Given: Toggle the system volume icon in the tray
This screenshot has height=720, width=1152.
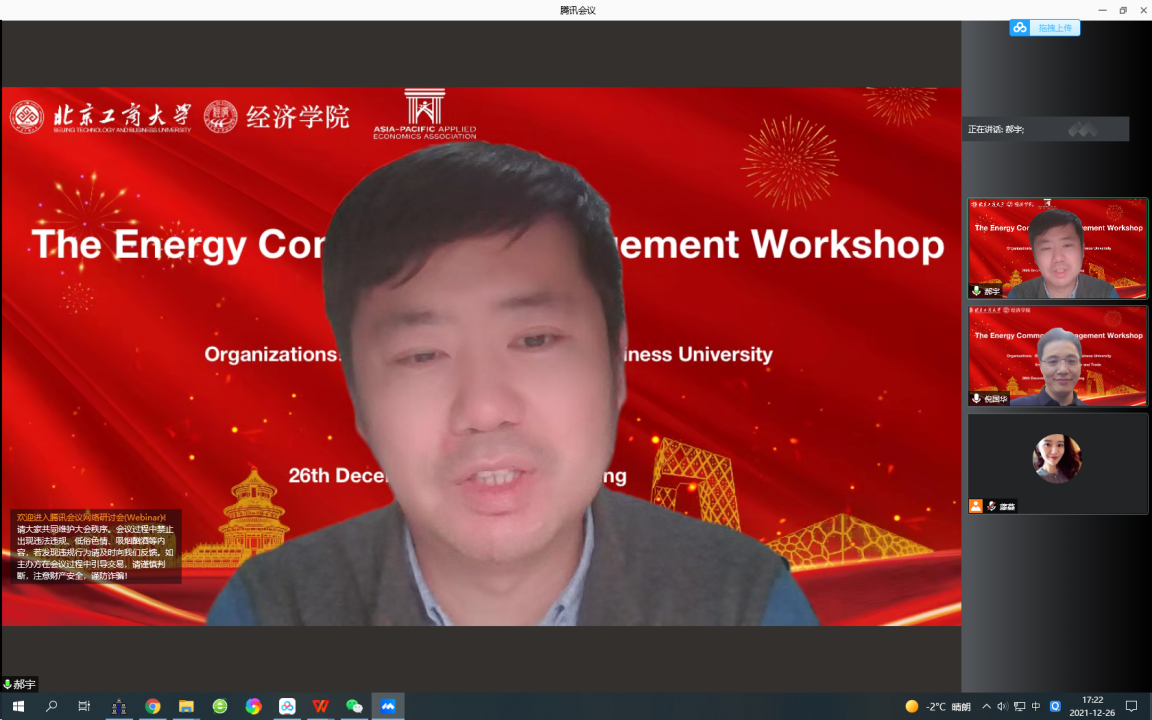Looking at the screenshot, I should click(1003, 707).
